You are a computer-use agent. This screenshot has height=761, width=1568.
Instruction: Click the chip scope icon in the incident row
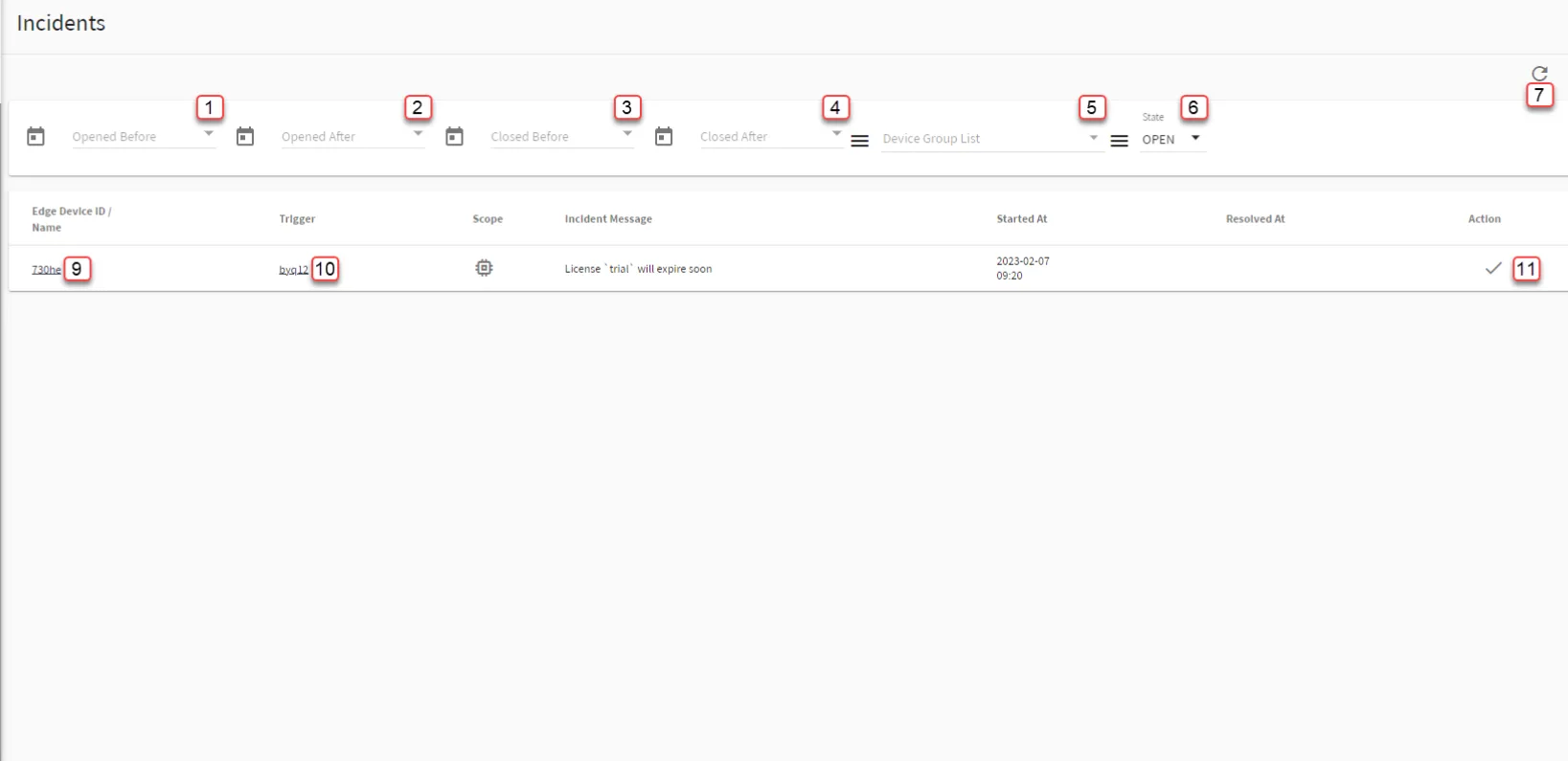pos(485,268)
